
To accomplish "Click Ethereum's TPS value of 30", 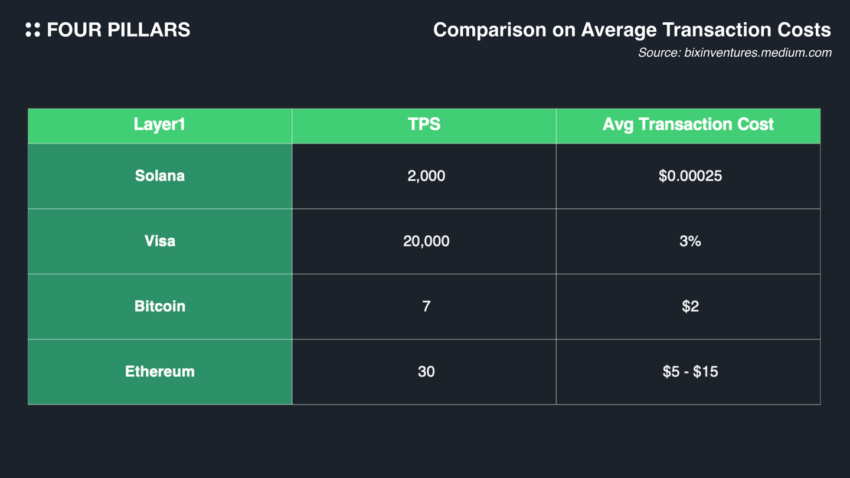I will pyautogui.click(x=424, y=371).
